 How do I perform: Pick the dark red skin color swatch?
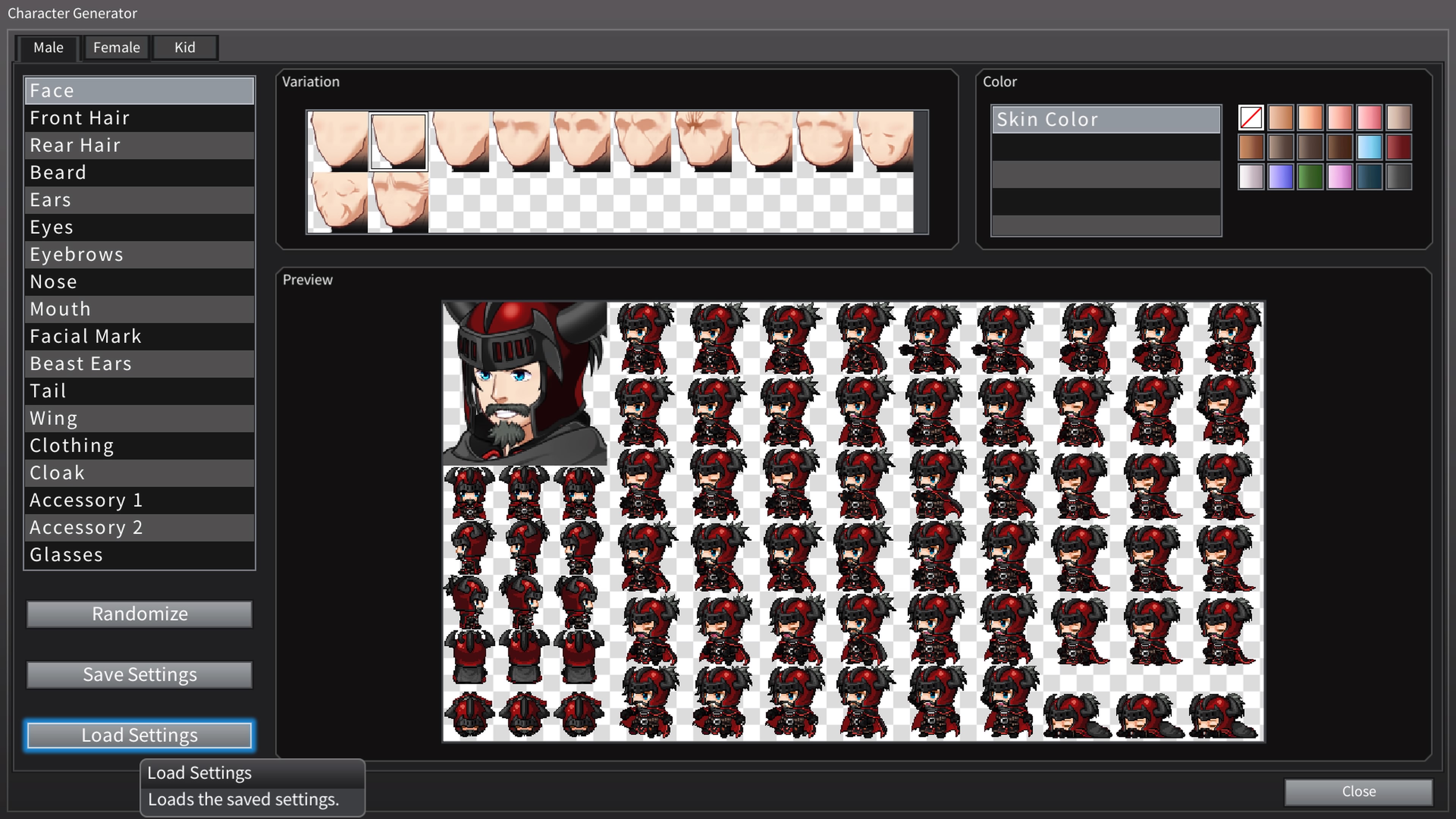point(1398,147)
